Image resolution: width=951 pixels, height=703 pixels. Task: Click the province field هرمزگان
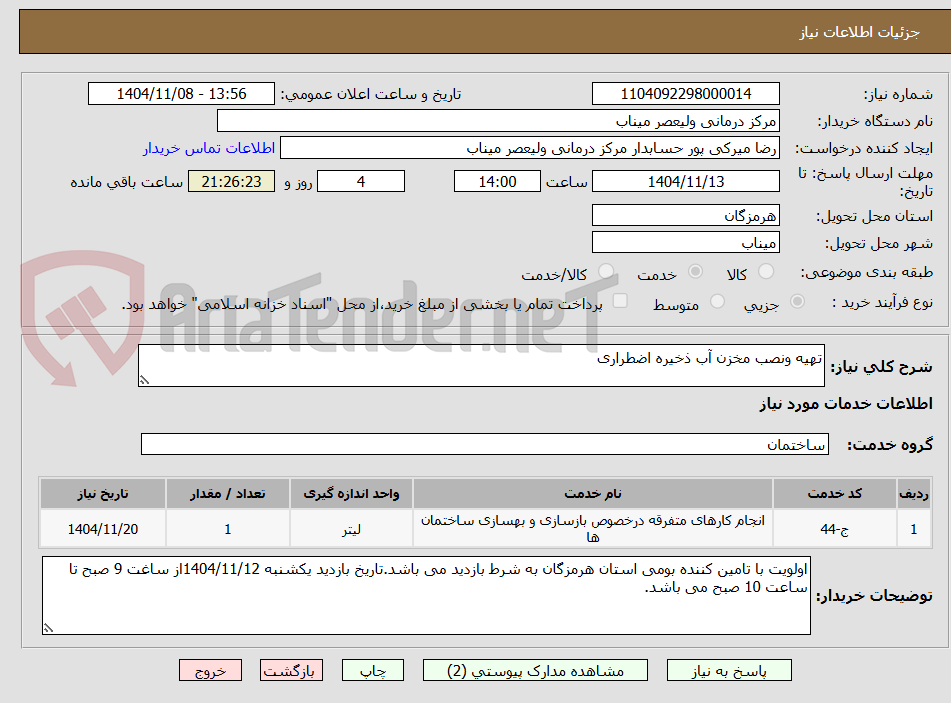pos(685,215)
